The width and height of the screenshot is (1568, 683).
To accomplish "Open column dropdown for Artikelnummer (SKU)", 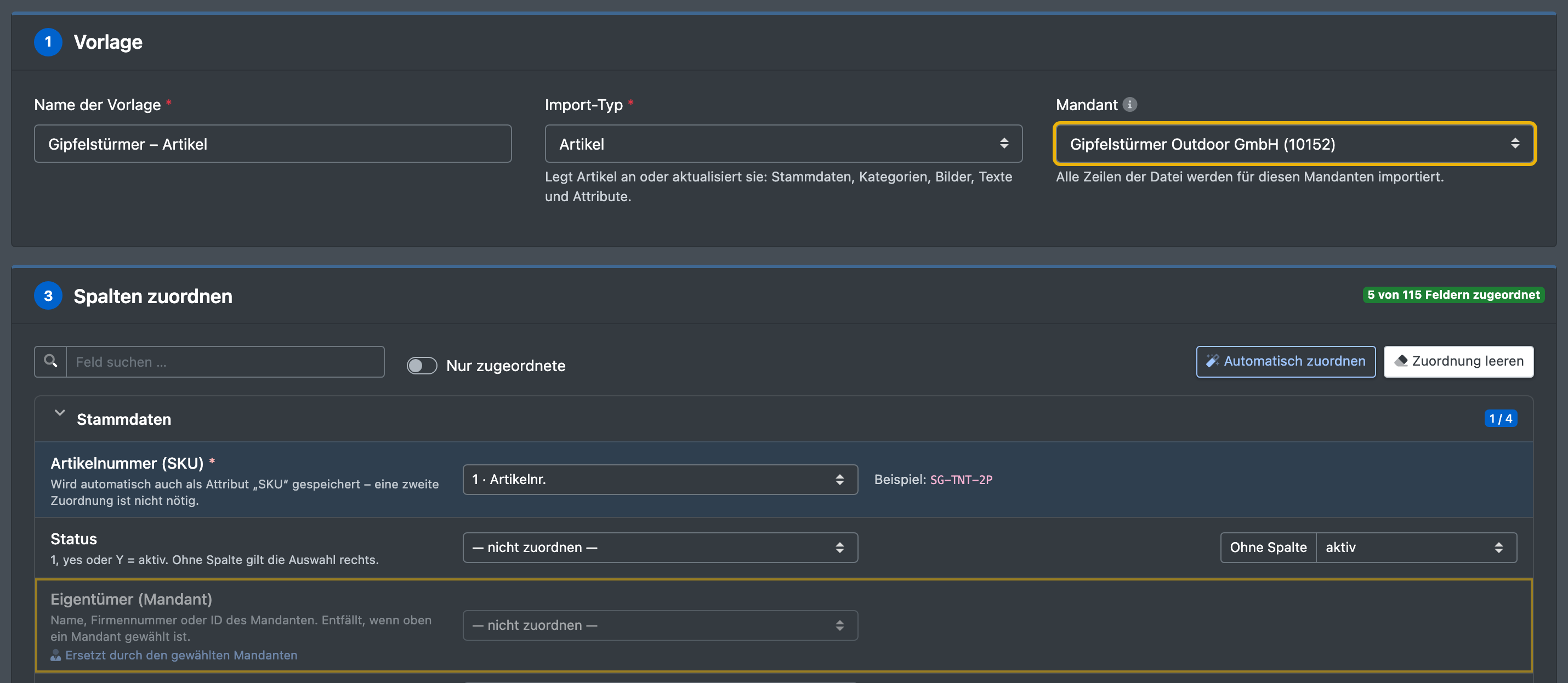I will (660, 480).
